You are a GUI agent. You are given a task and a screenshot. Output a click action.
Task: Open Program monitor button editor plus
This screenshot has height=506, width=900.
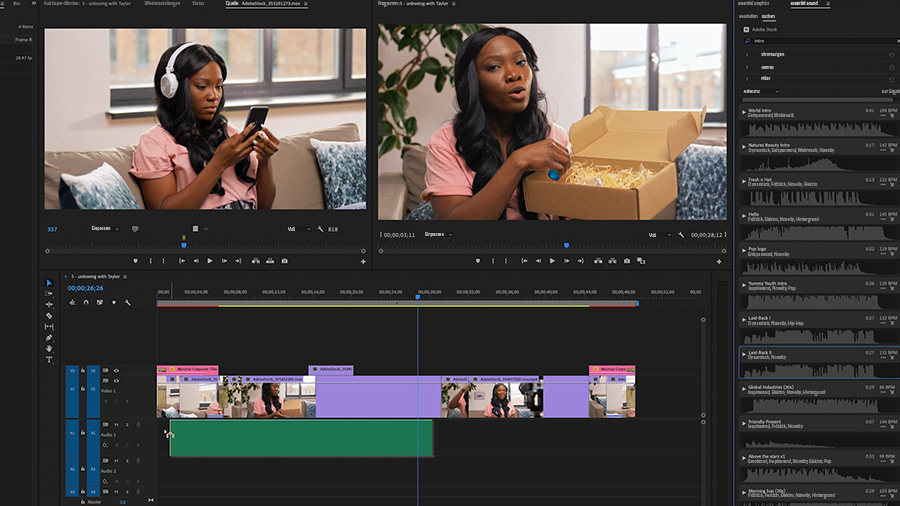(x=719, y=262)
